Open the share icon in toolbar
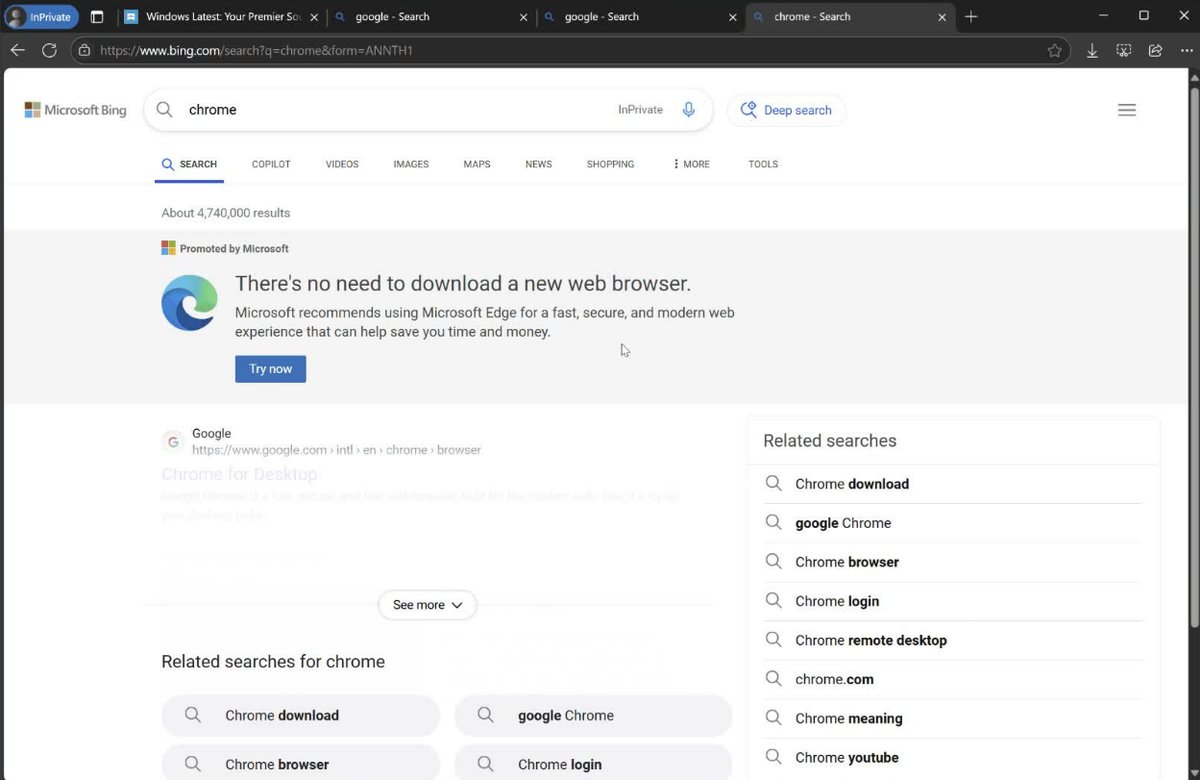 pos(1155,50)
